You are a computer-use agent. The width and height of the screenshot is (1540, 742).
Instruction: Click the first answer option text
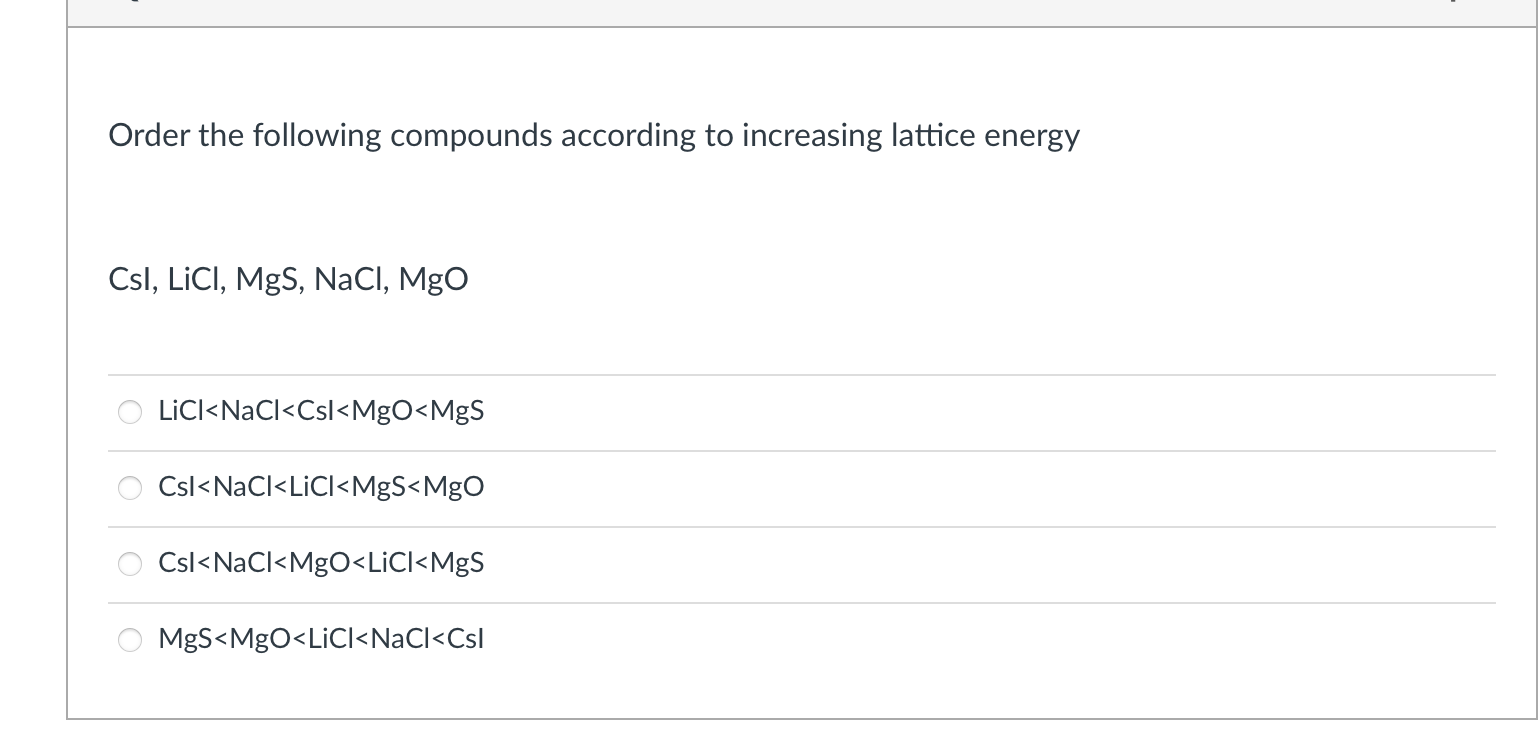click(x=321, y=410)
